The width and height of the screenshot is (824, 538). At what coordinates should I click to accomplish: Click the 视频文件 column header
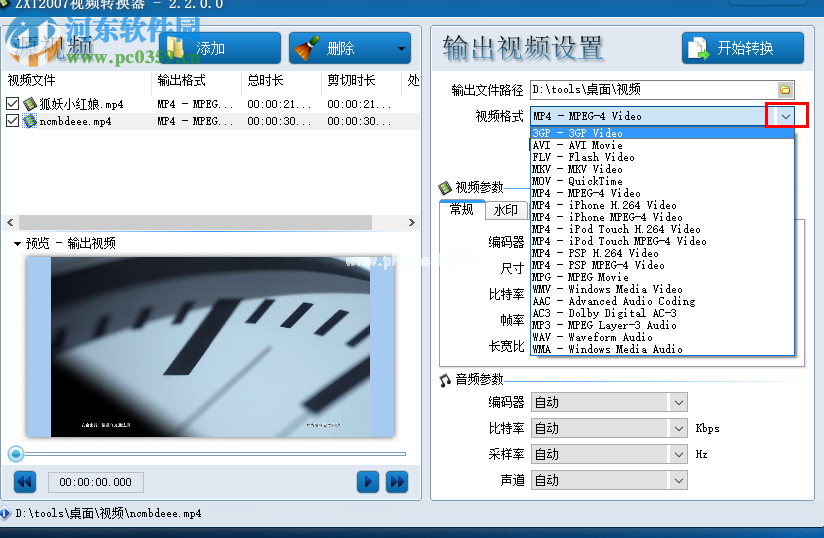[77, 80]
